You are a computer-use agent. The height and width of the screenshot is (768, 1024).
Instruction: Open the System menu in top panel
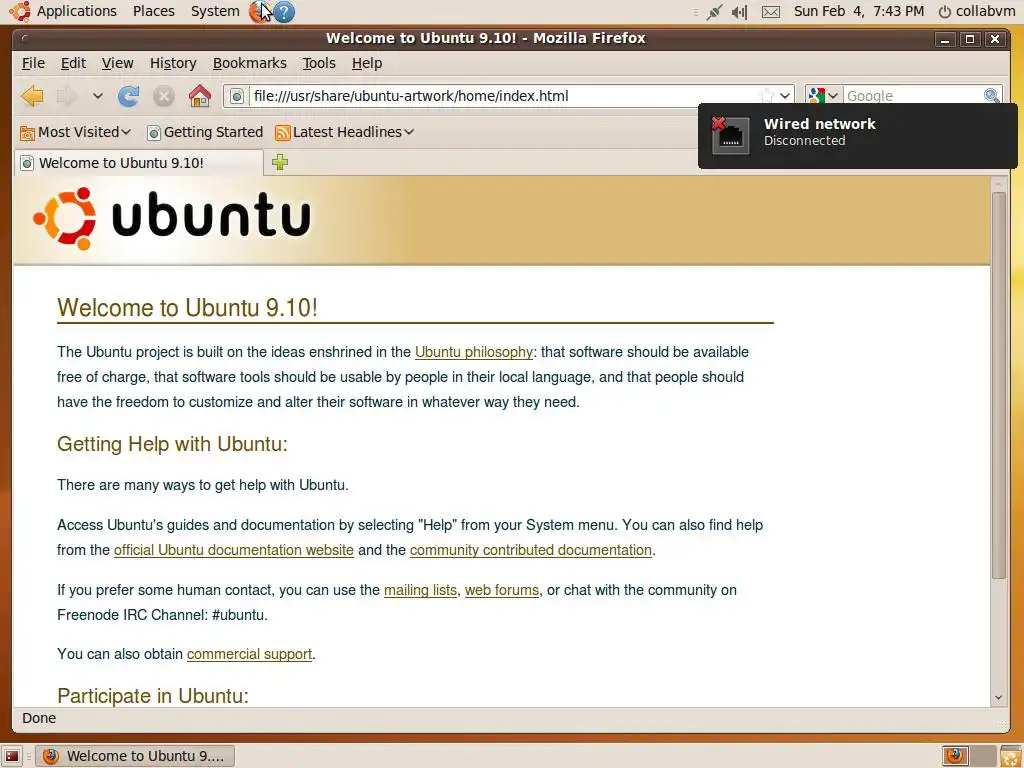(x=215, y=11)
